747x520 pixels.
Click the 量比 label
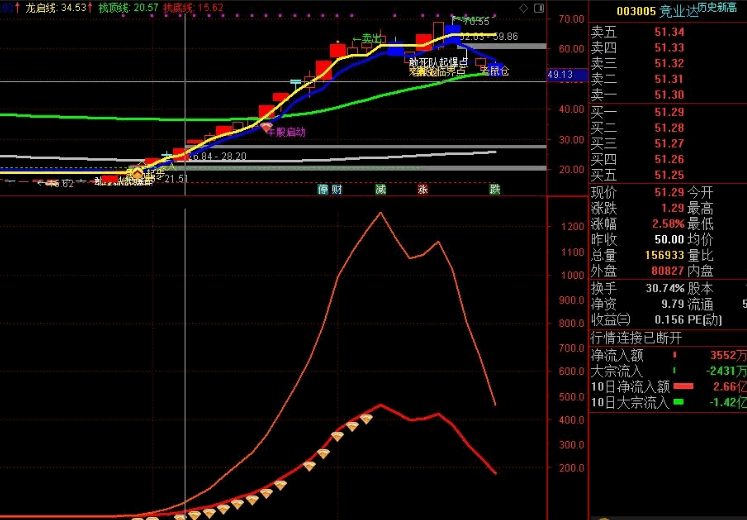click(x=700, y=255)
